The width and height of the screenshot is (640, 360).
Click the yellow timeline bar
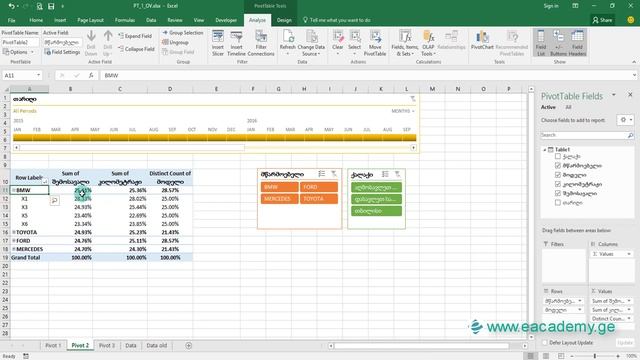pos(215,138)
